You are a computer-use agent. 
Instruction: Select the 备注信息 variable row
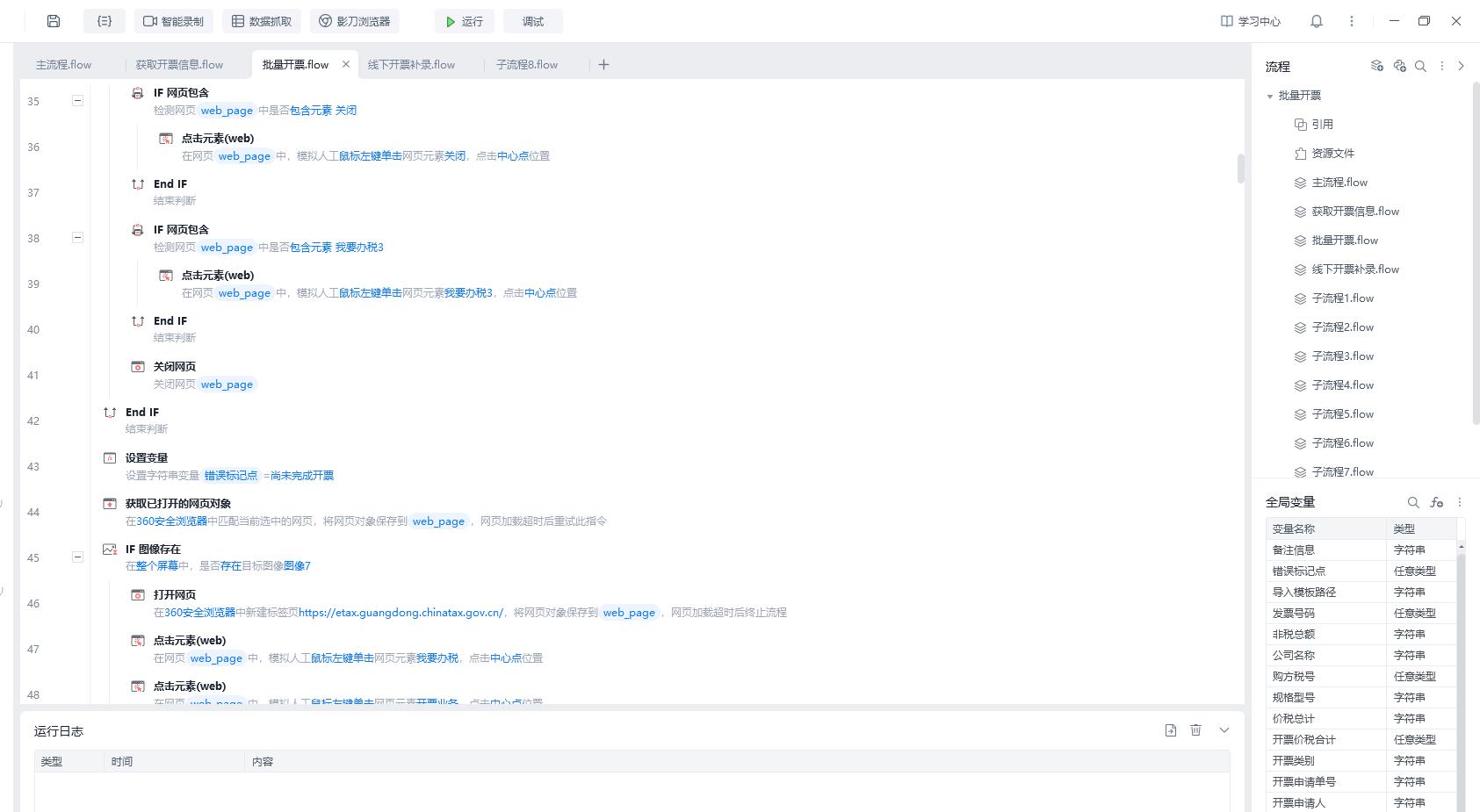pos(1361,550)
